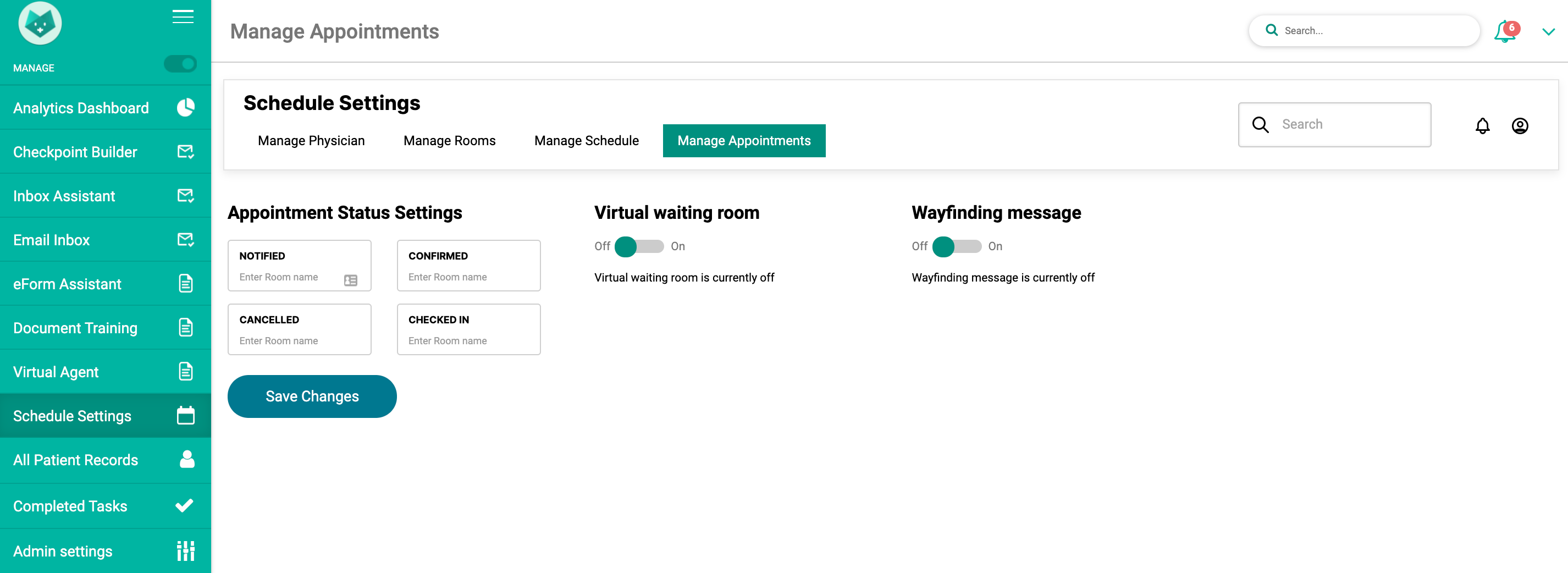This screenshot has width=1568, height=573.
Task: Click the magnifier icon in top search bar
Action: [x=1272, y=30]
